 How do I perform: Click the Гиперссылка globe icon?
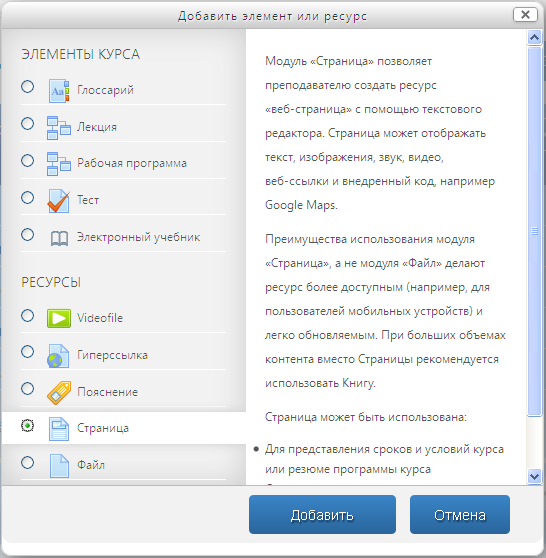pyautogui.click(x=58, y=356)
